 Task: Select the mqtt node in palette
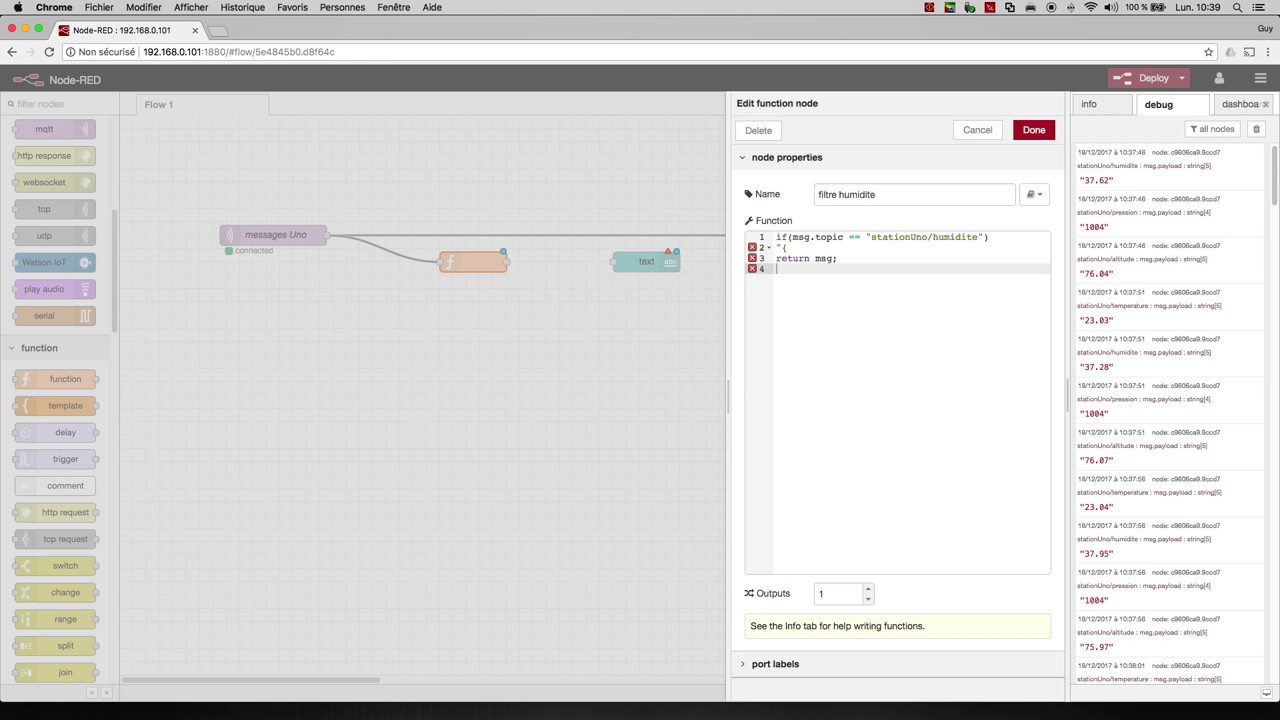[55, 129]
